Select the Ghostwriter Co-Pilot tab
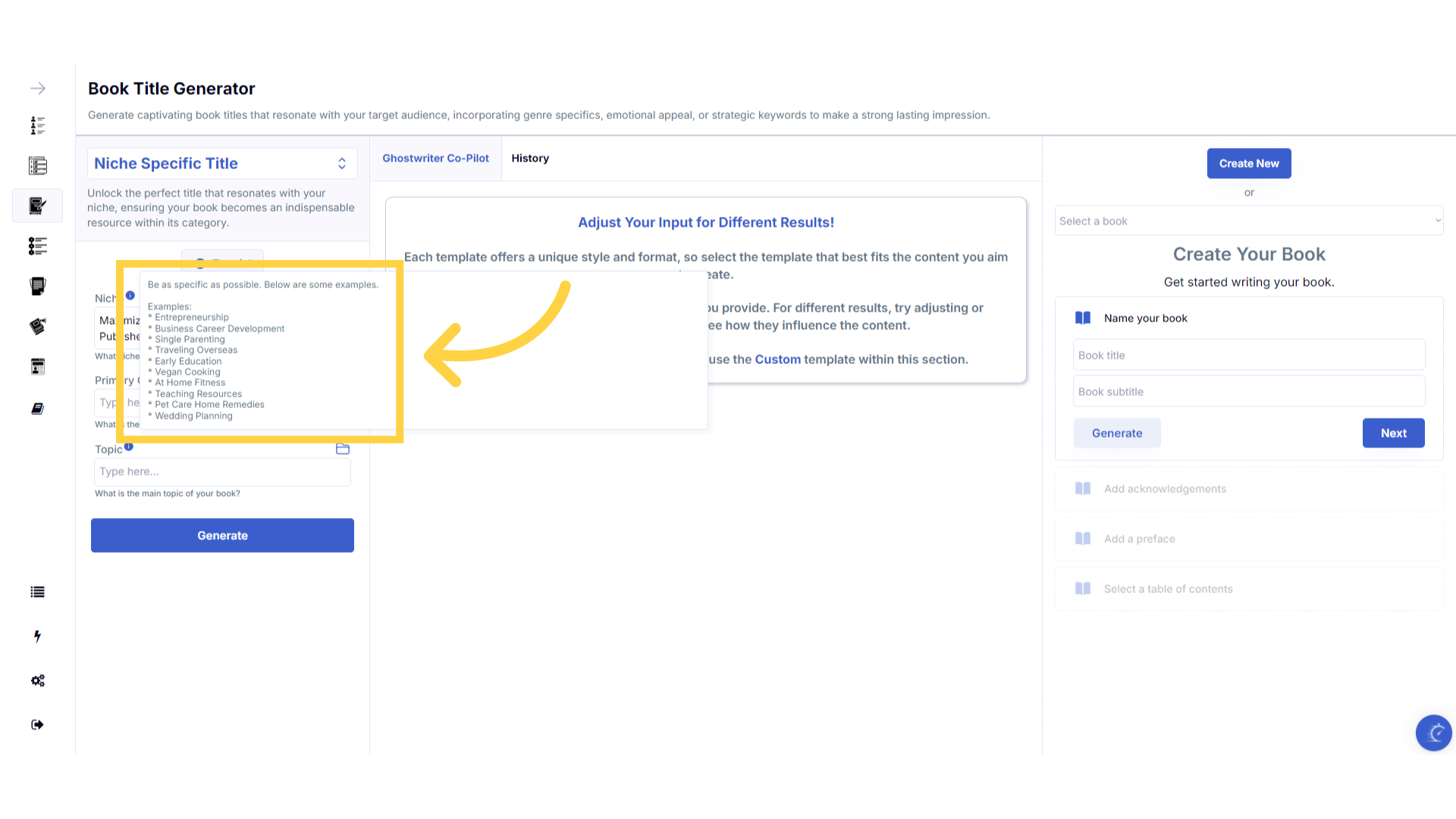1456x819 pixels. point(435,158)
